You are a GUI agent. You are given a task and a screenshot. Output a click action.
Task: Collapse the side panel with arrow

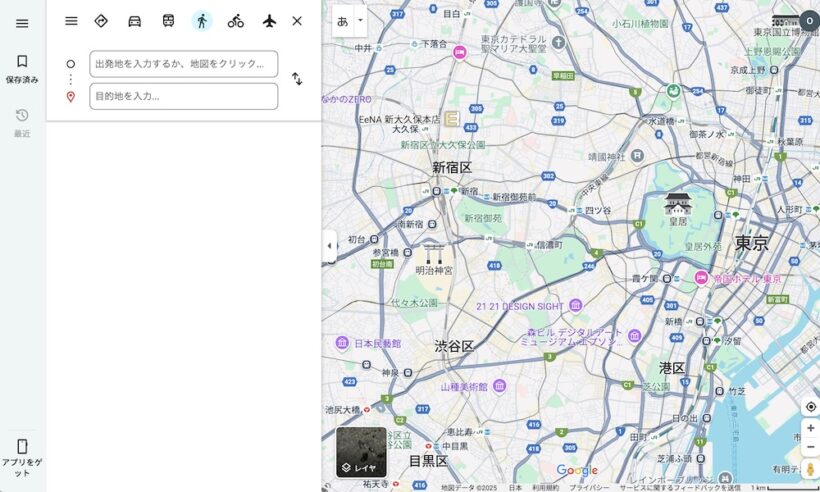click(x=329, y=246)
